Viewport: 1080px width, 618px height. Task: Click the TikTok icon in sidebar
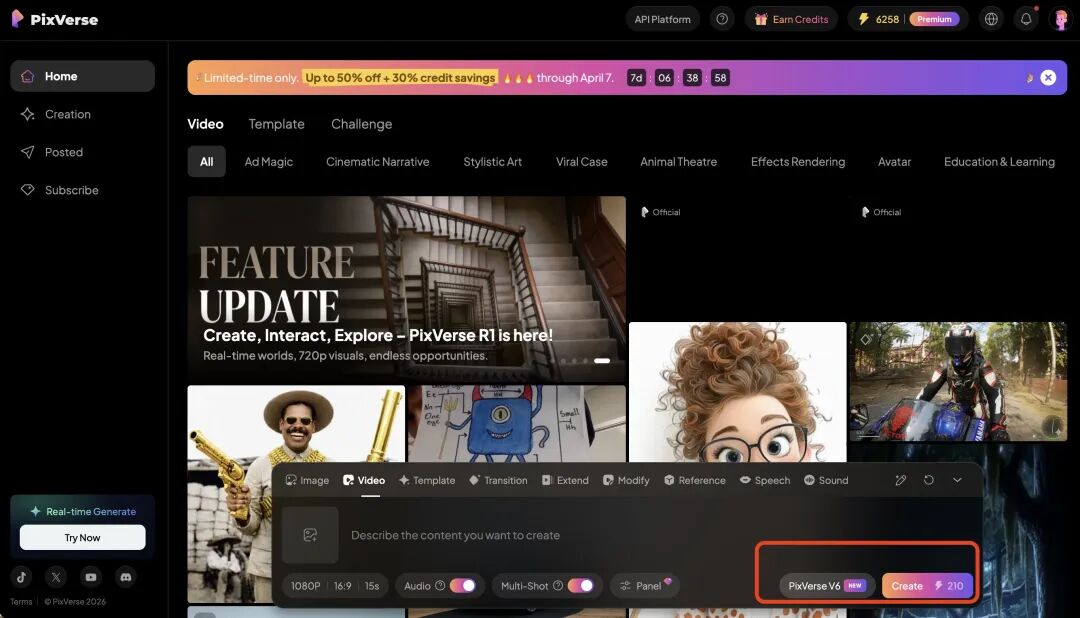click(22, 577)
